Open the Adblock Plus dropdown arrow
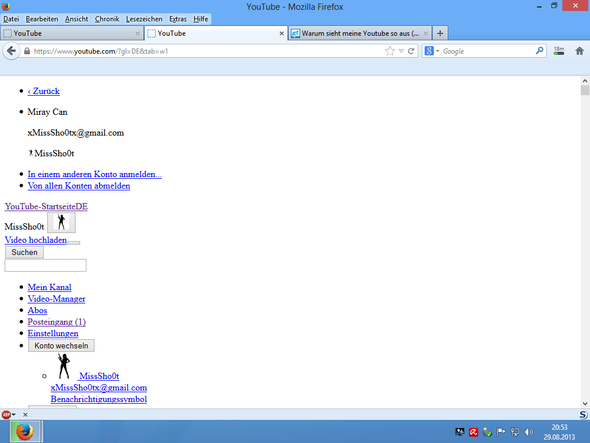The height and width of the screenshot is (443, 590). click(14, 414)
